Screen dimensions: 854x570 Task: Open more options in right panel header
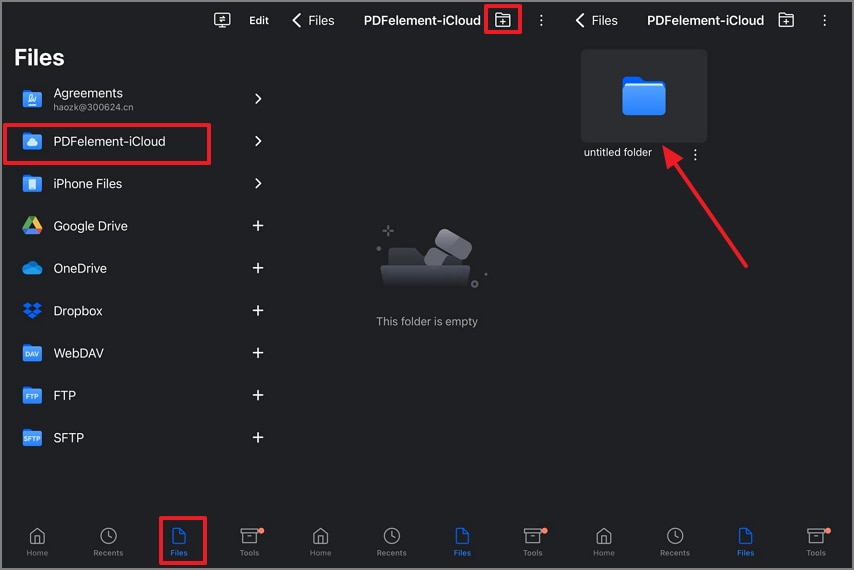pyautogui.click(x=825, y=21)
